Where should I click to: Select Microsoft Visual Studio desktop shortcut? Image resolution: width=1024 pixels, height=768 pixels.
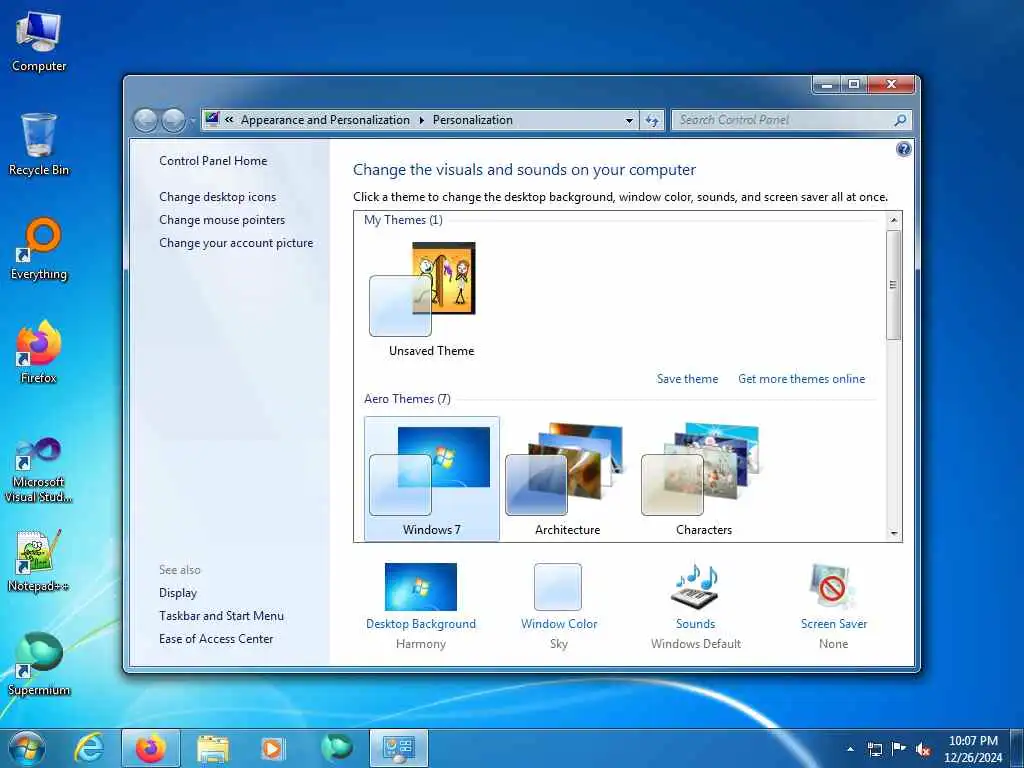[39, 470]
